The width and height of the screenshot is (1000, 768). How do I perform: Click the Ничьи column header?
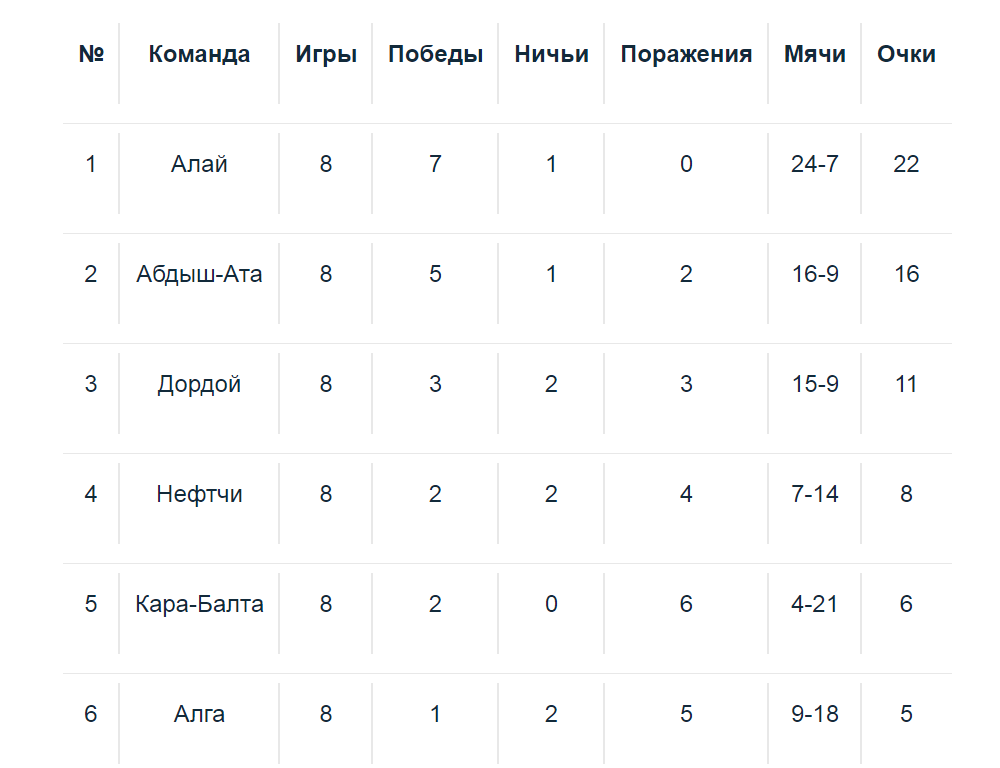551,54
